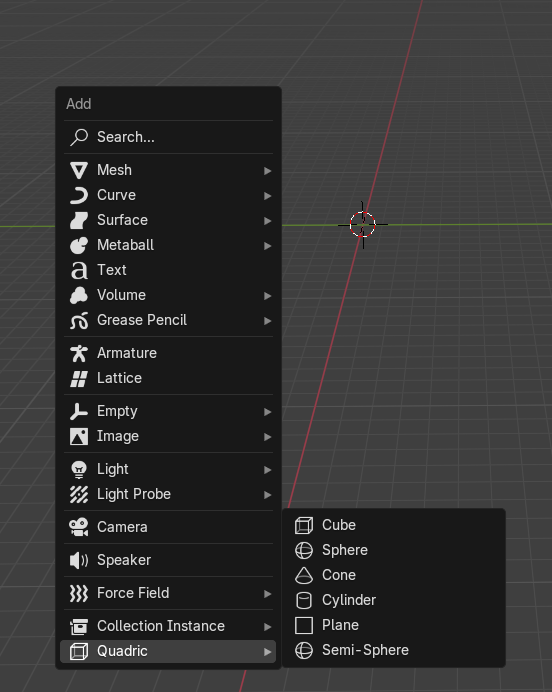This screenshot has width=552, height=692.
Task: Click the Cube icon in Quadric submenu
Action: pyautogui.click(x=304, y=525)
